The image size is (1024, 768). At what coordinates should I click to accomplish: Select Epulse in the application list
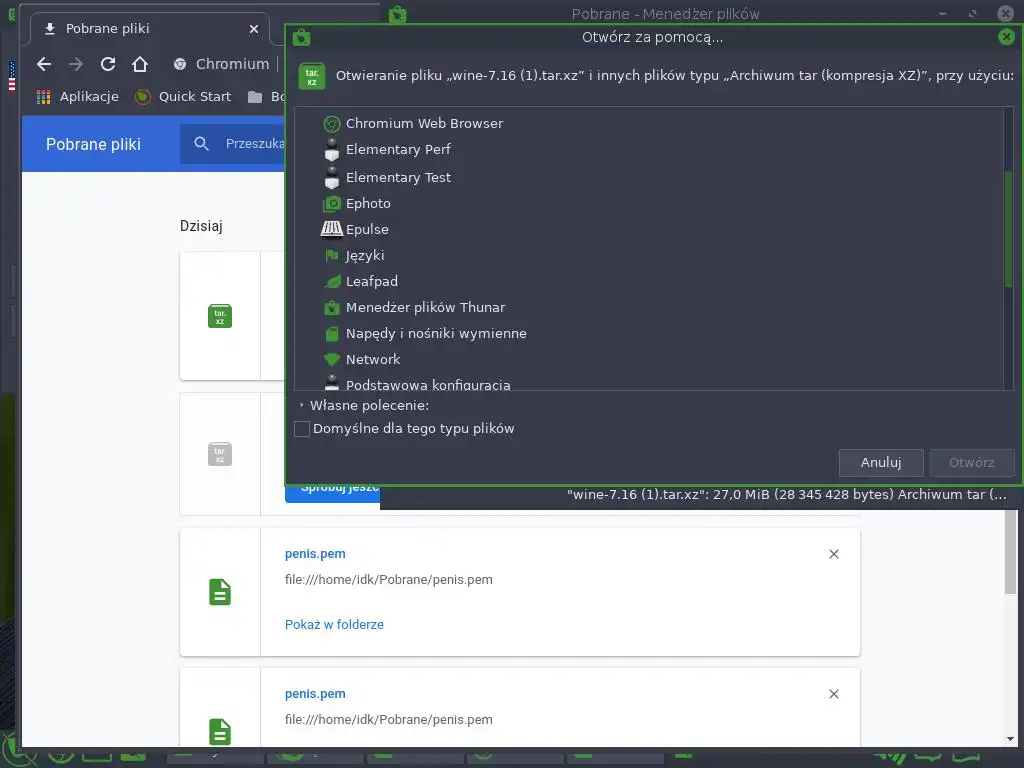367,230
